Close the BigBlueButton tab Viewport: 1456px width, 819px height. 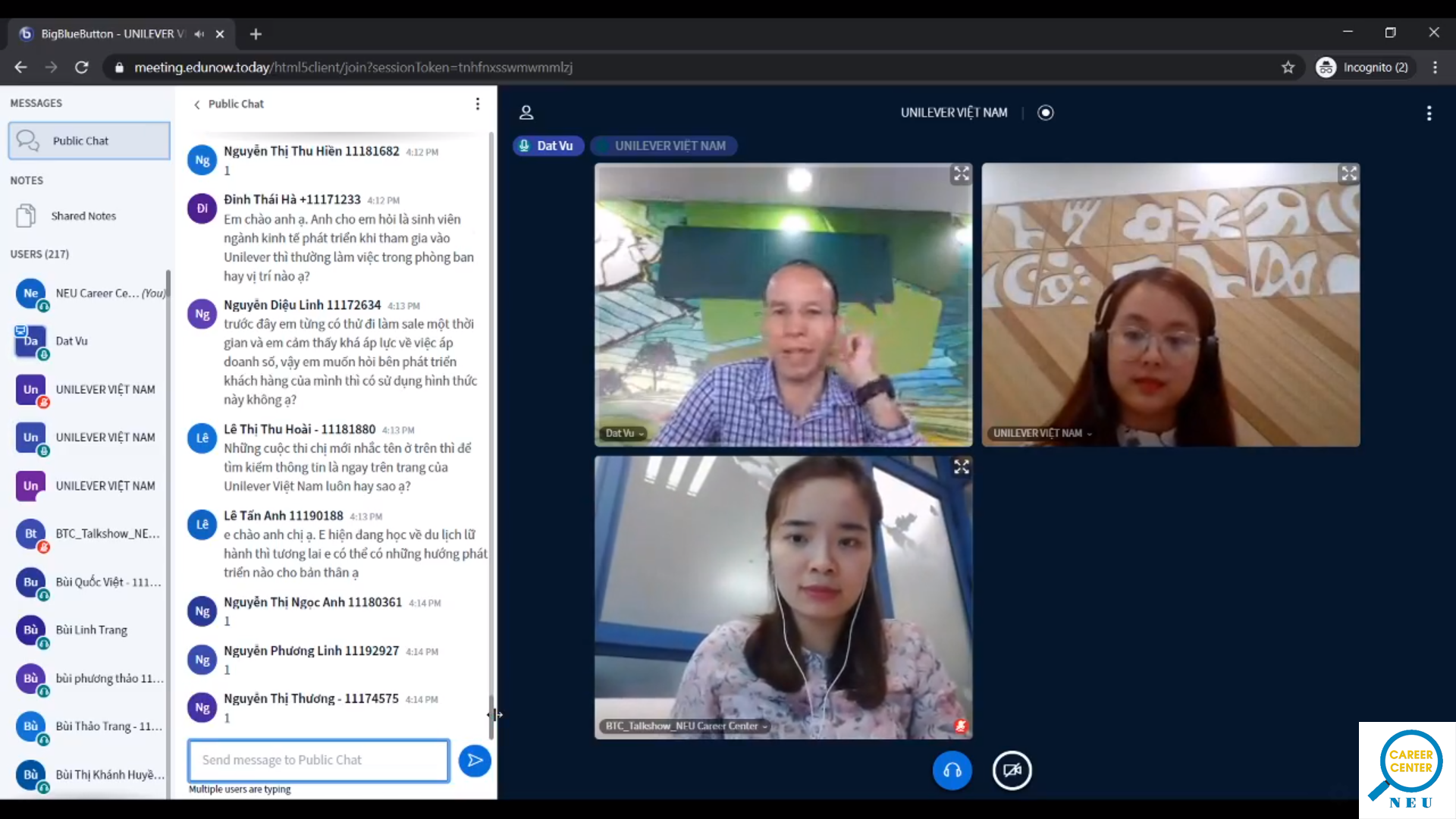(x=220, y=34)
